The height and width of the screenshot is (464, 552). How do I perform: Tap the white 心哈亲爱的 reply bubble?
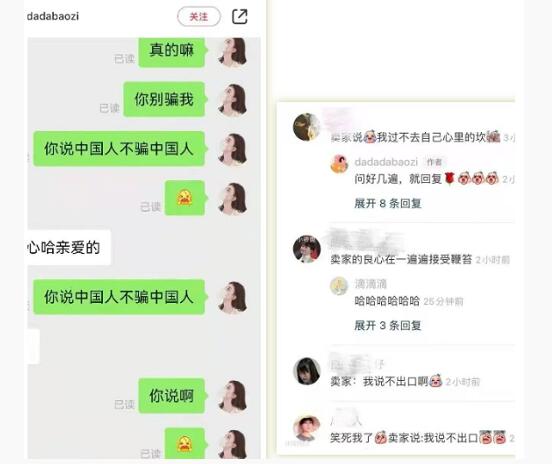[x=69, y=247]
